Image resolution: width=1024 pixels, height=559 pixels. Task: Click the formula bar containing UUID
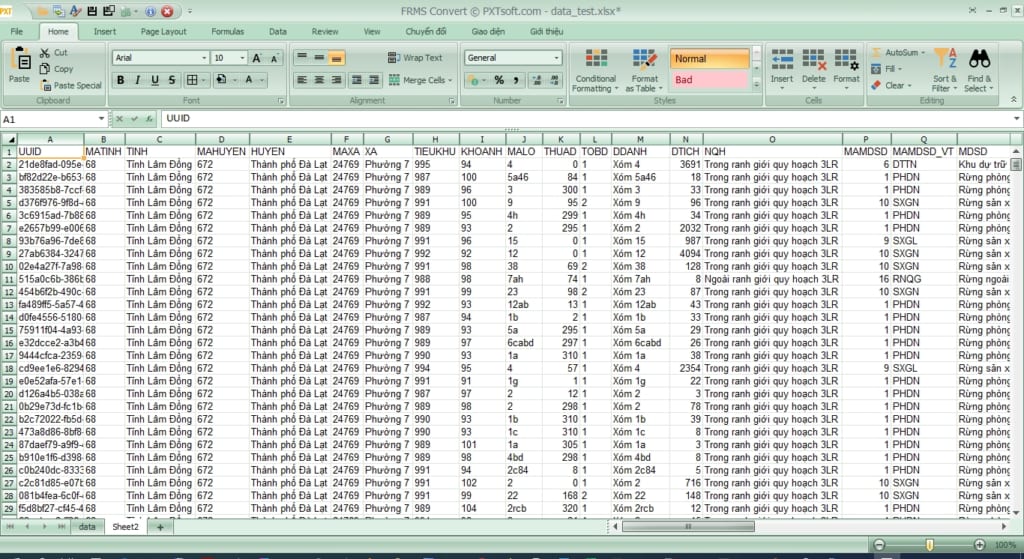[x=580, y=119]
